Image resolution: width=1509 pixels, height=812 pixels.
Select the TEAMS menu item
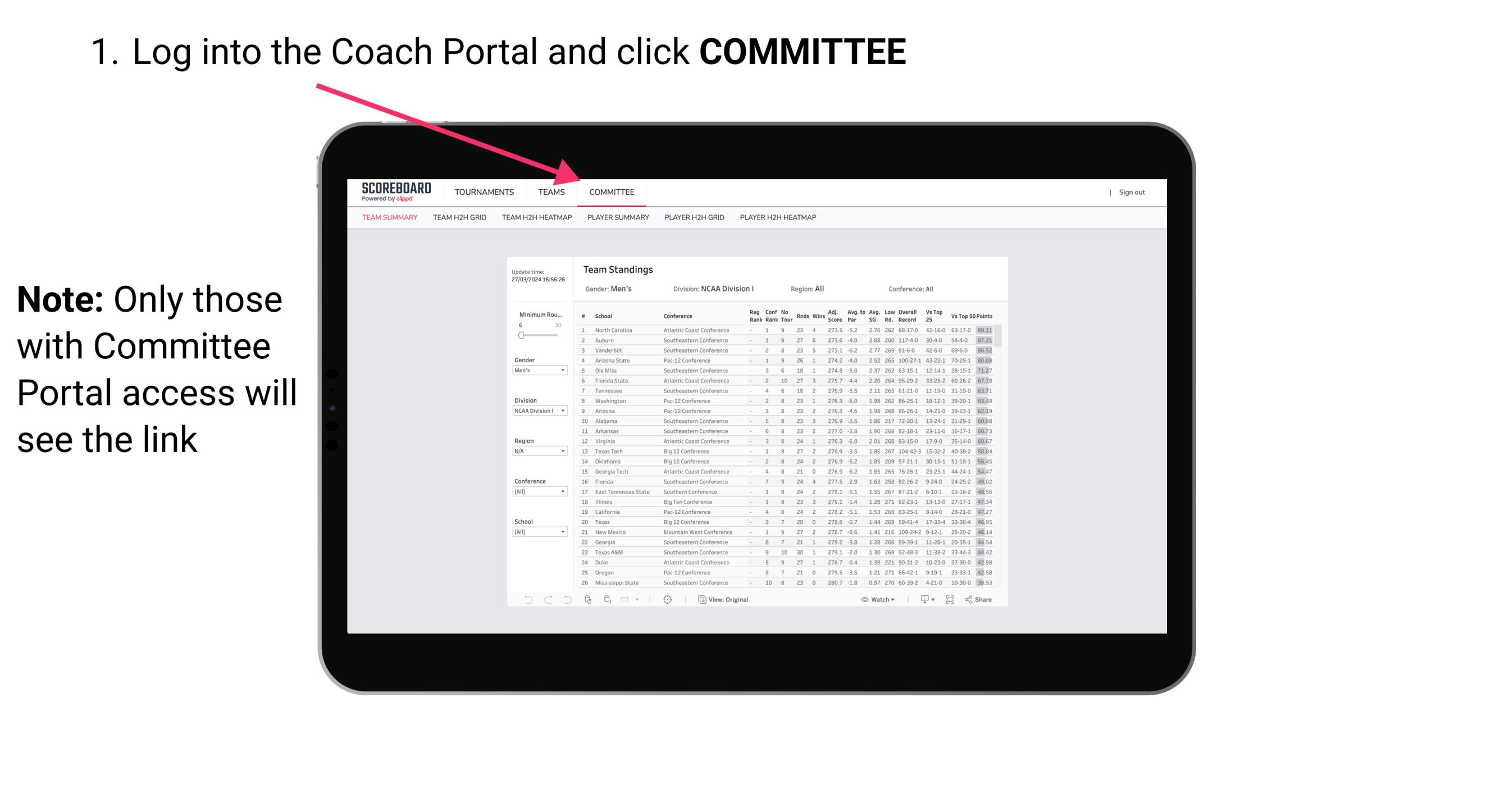pos(553,192)
